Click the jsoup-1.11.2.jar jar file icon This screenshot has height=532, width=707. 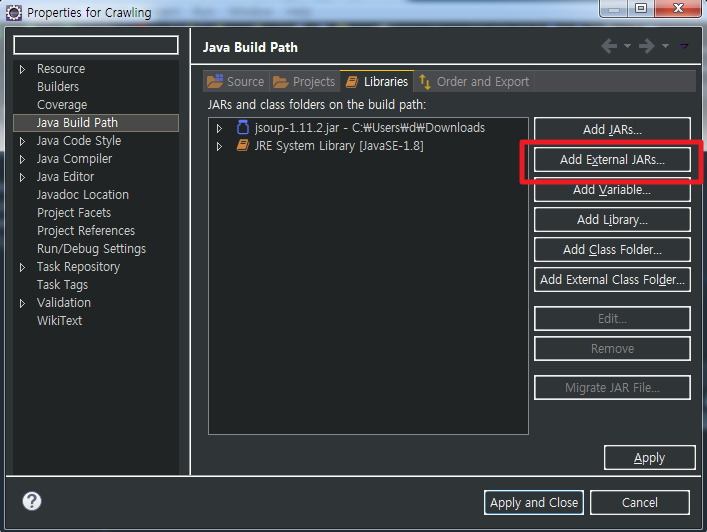click(243, 128)
